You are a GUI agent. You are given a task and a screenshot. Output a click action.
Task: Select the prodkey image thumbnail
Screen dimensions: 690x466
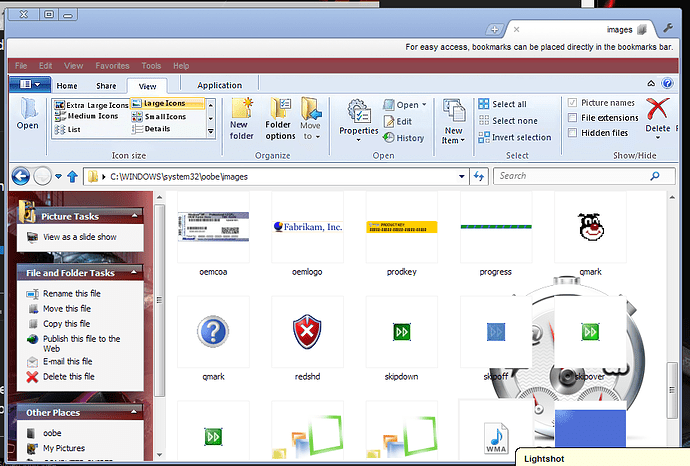click(402, 227)
